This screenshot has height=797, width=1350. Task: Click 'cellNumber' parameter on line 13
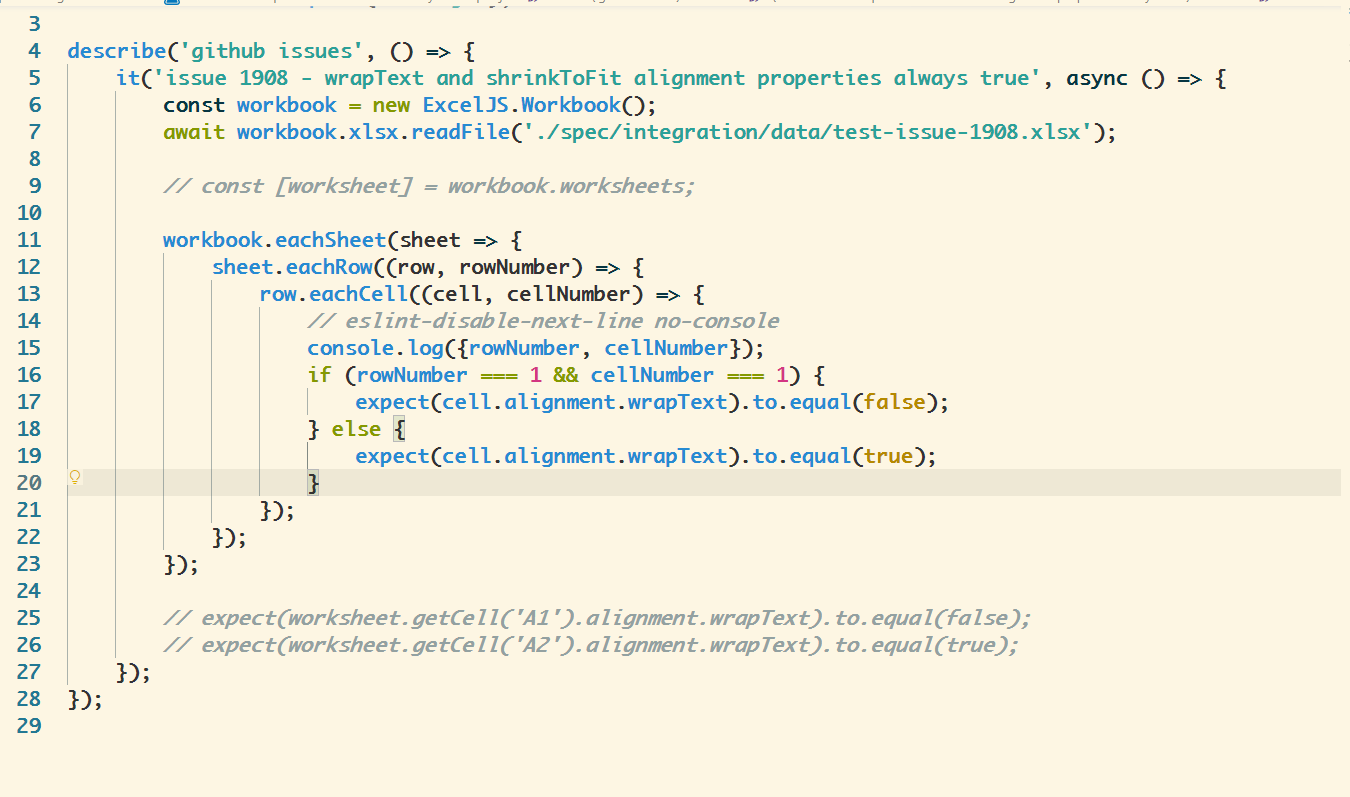point(567,294)
